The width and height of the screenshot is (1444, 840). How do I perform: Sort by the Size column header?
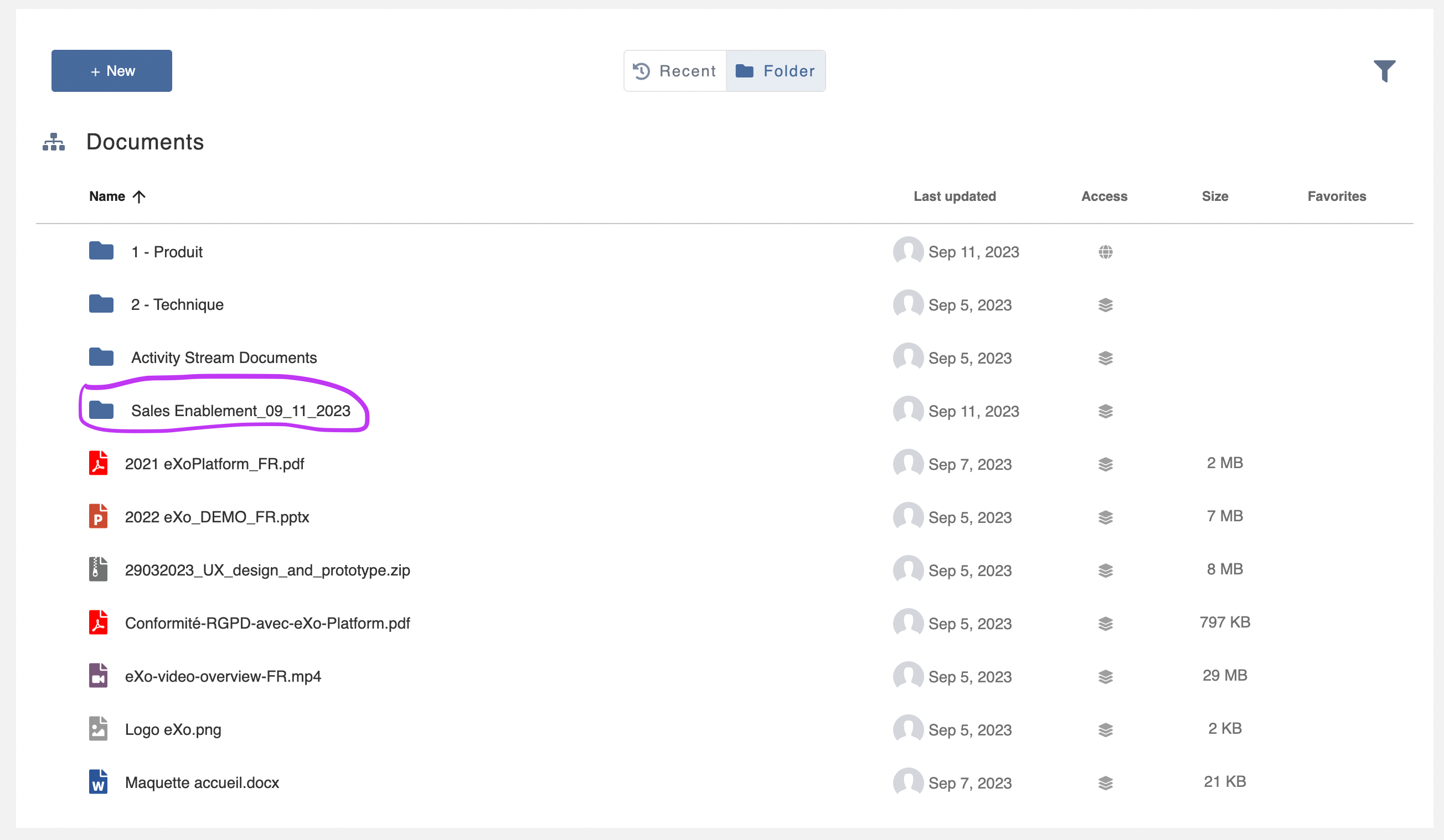(1215, 196)
